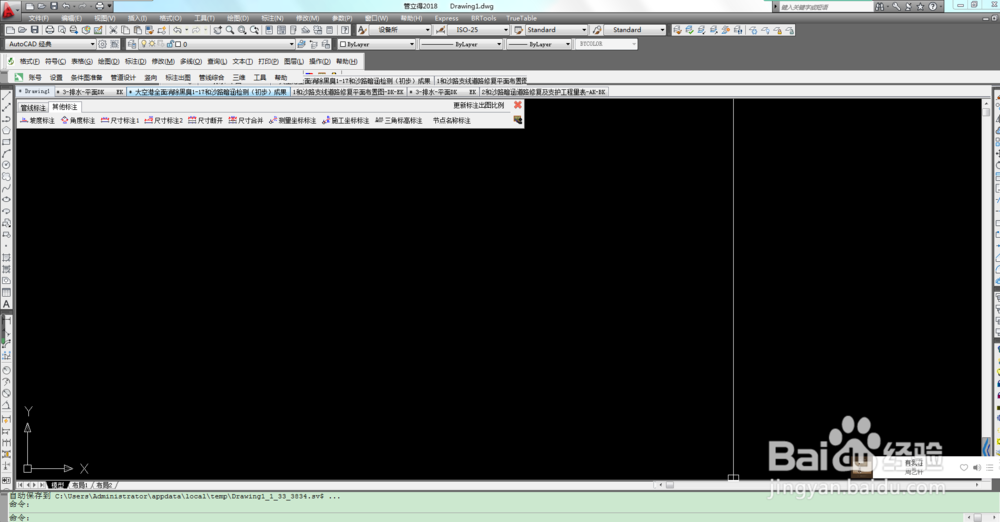Click the binoculars search icon in title bar

click(x=880, y=6)
